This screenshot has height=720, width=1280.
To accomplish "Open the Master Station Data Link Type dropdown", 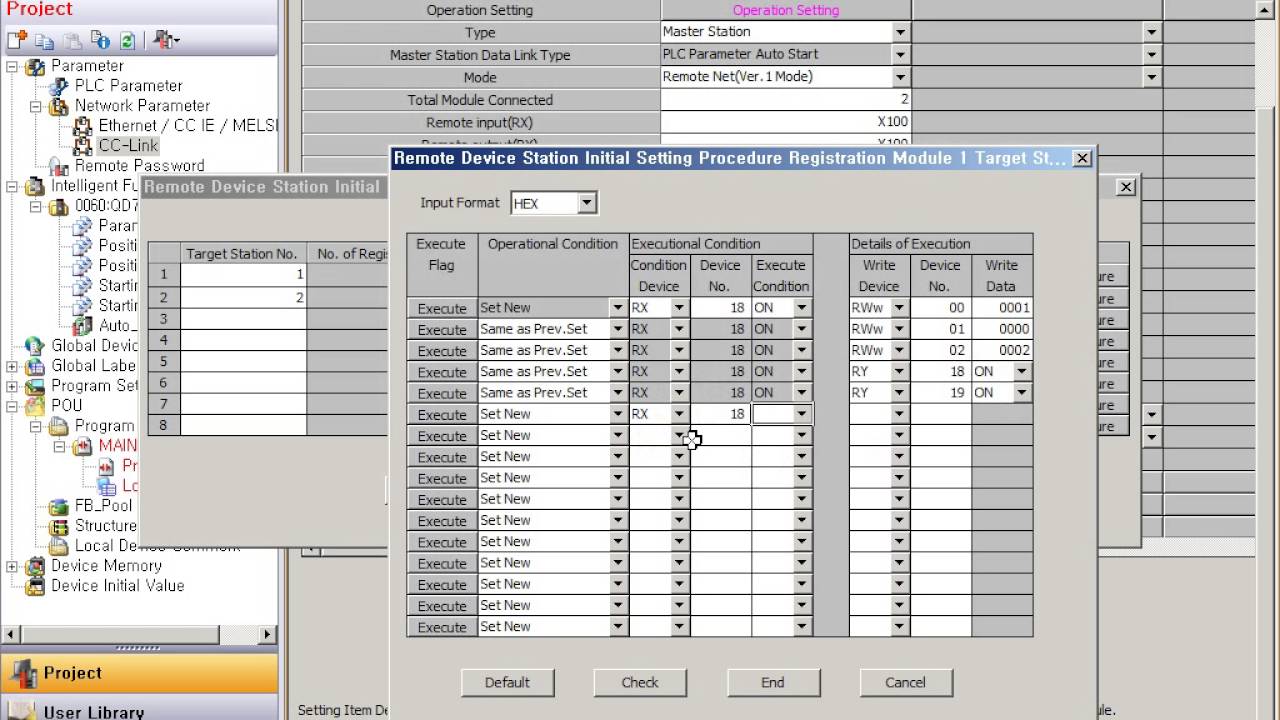I will (900, 55).
